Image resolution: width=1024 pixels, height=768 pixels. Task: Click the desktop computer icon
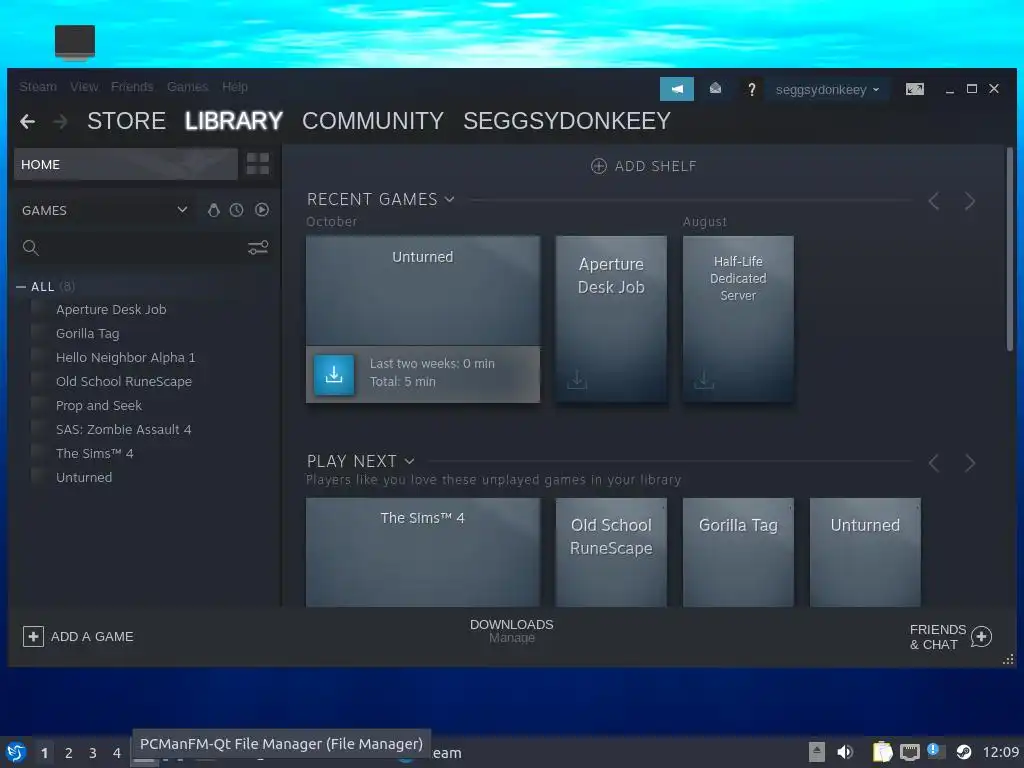tap(75, 42)
